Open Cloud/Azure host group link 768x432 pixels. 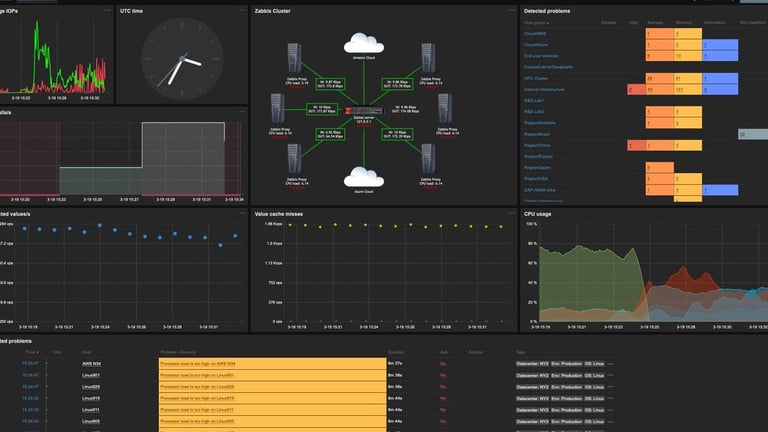[x=536, y=45]
